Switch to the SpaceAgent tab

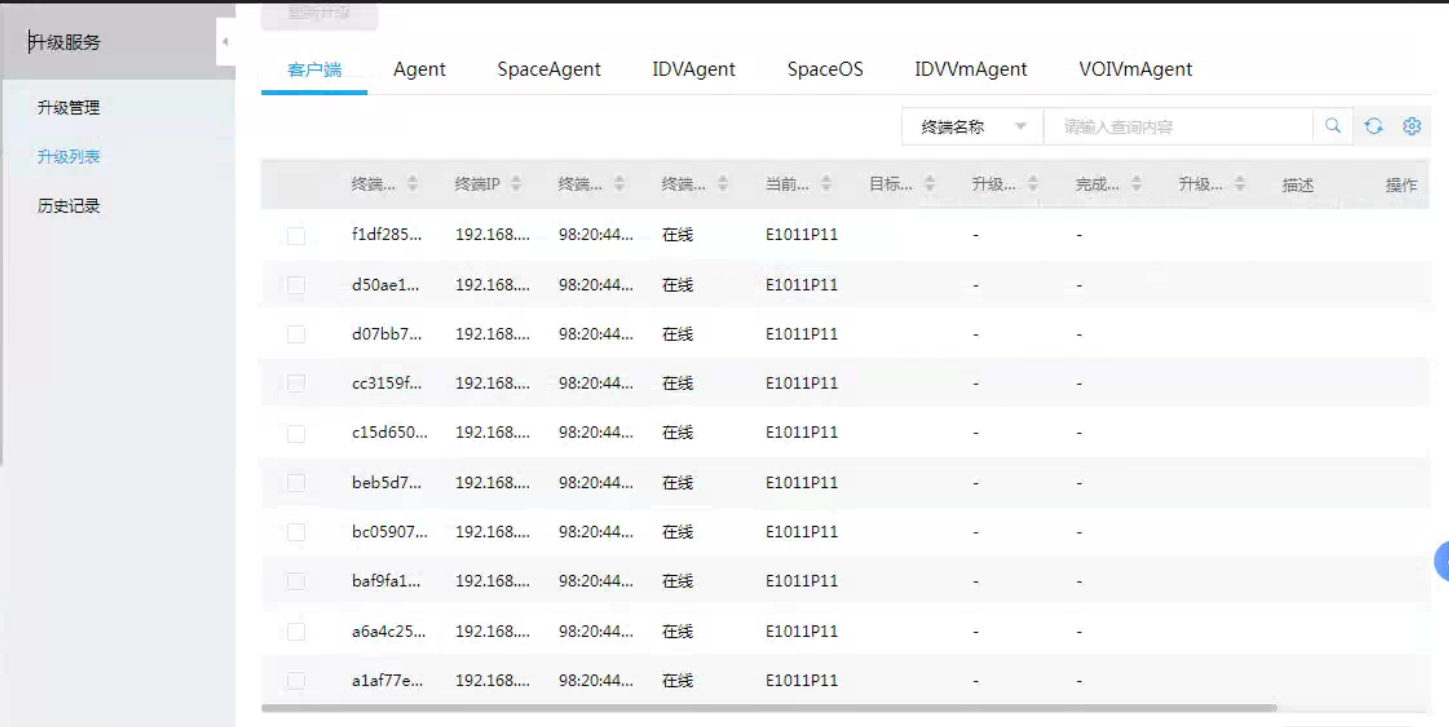(x=549, y=69)
